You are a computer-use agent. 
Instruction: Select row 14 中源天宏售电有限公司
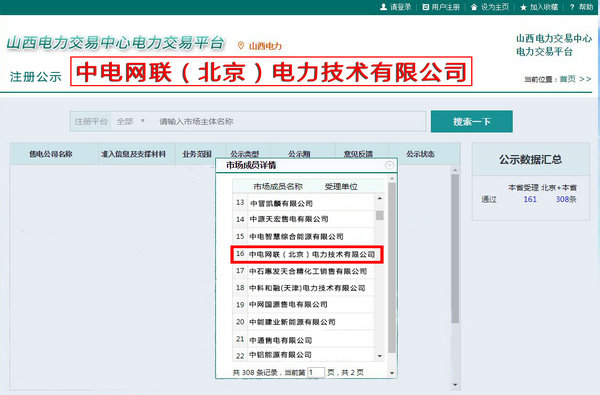coord(303,219)
